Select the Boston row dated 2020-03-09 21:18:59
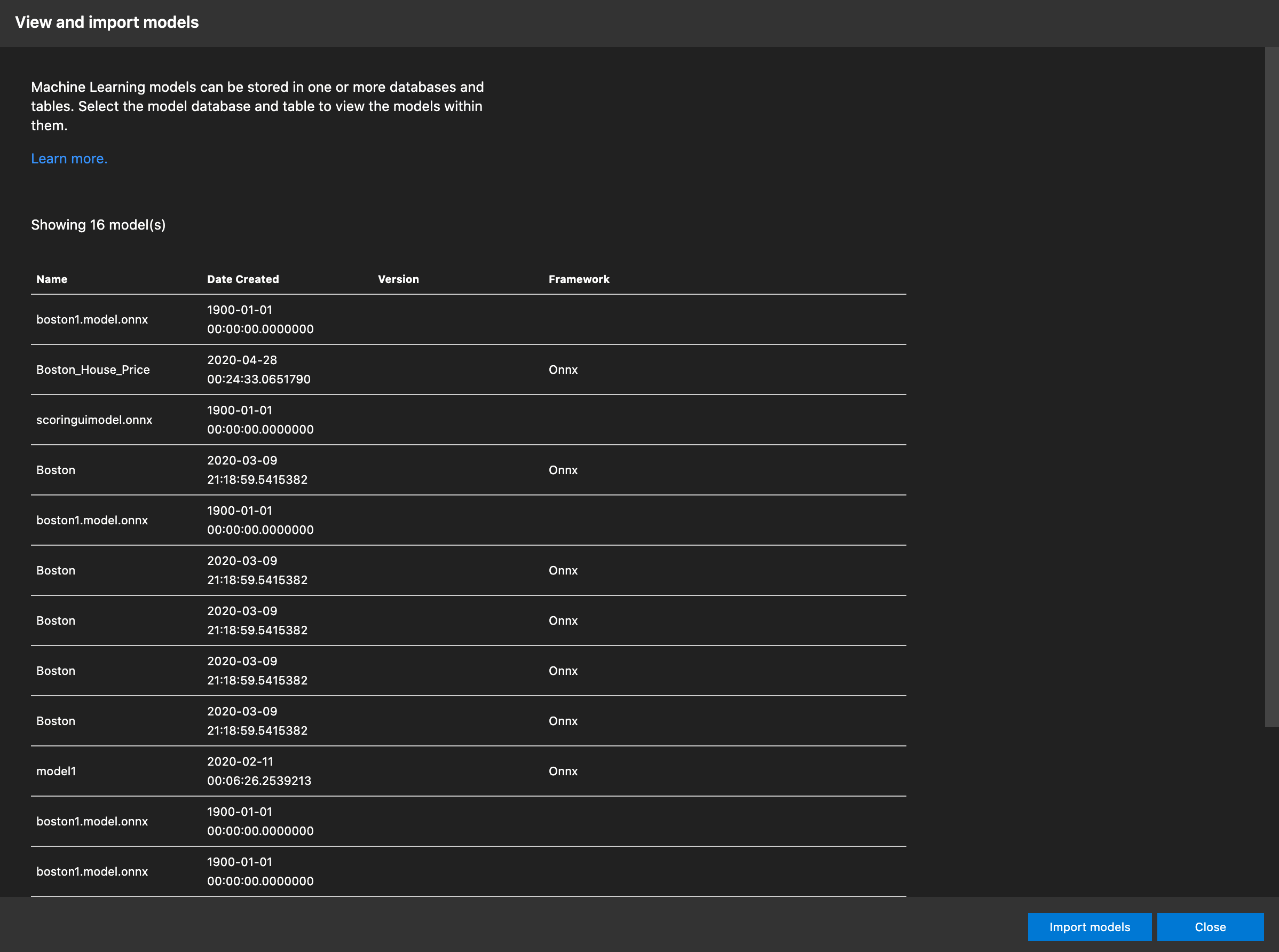This screenshot has height=952, width=1279. coord(56,469)
